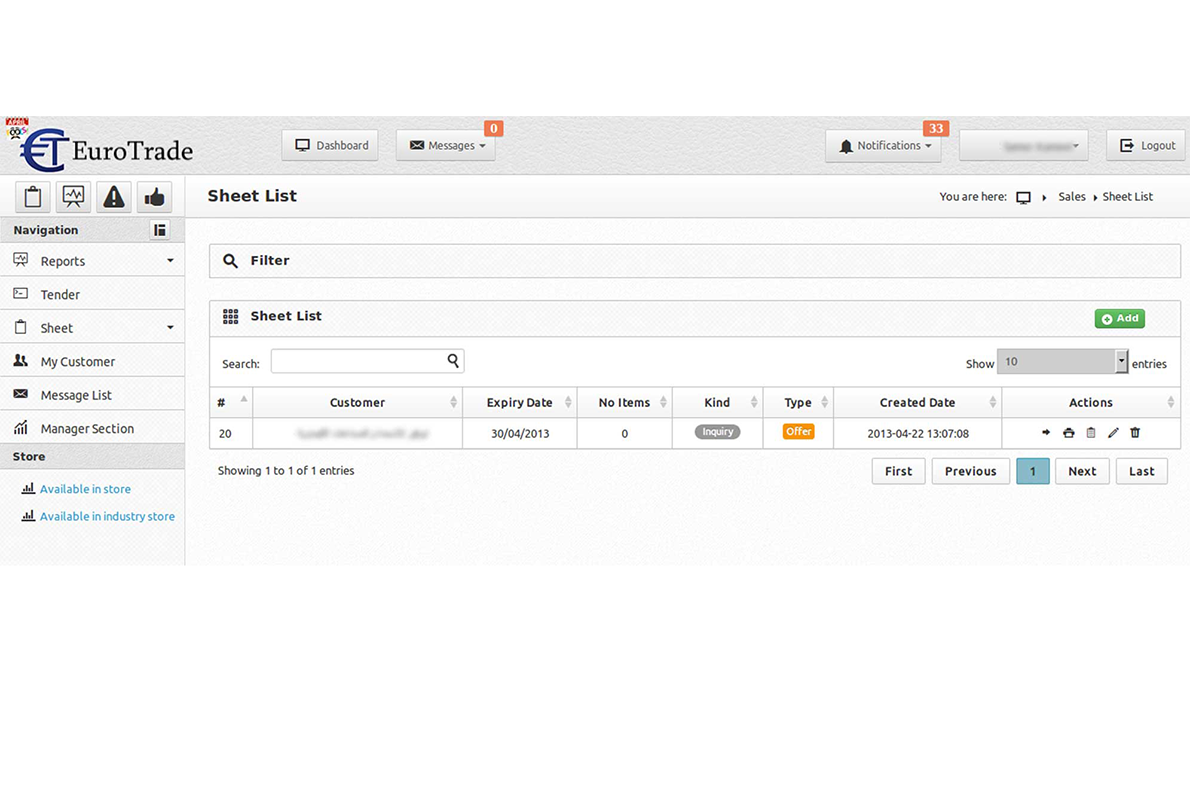Image resolution: width=1190 pixels, height=788 pixels.
Task: Click the green Add button
Action: (x=1119, y=319)
